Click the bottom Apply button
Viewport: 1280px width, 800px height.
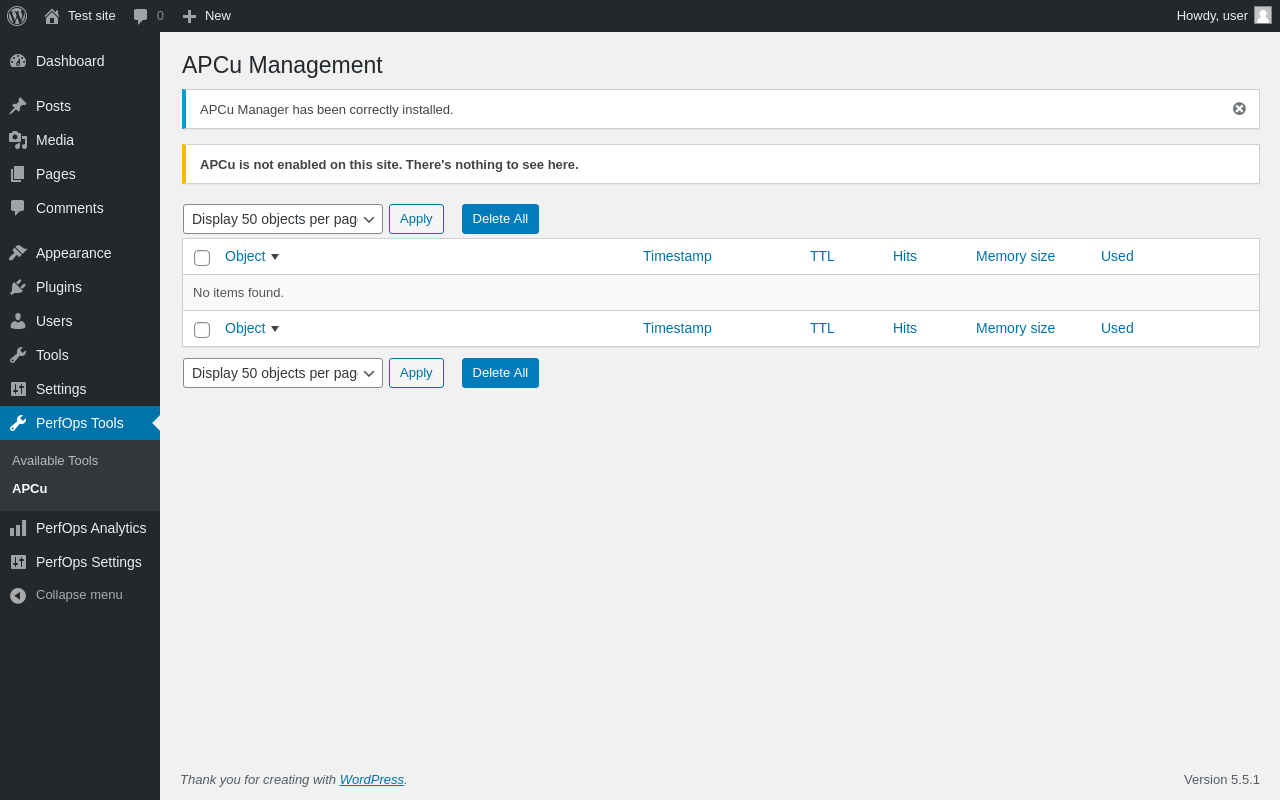416,373
